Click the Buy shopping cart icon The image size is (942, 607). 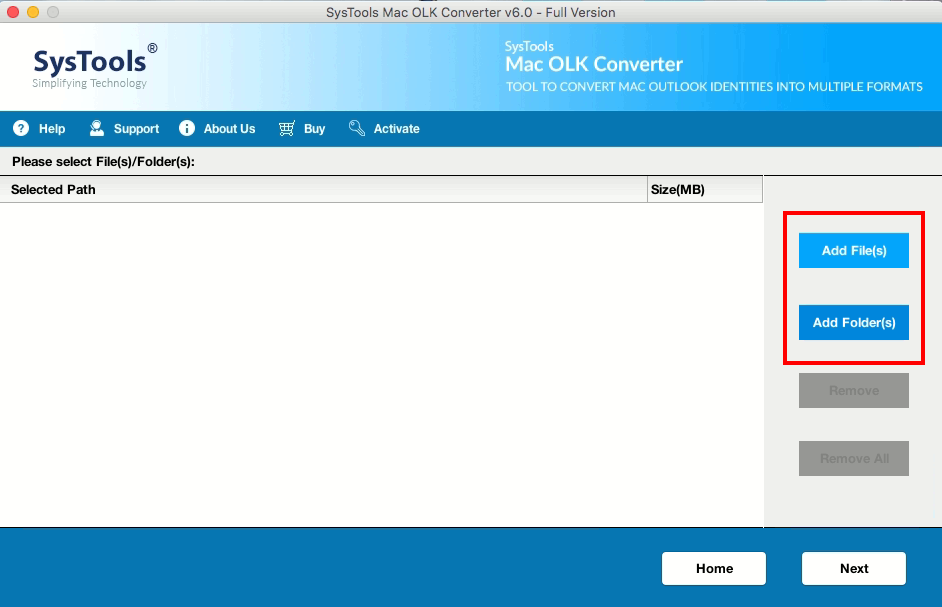tap(287, 128)
